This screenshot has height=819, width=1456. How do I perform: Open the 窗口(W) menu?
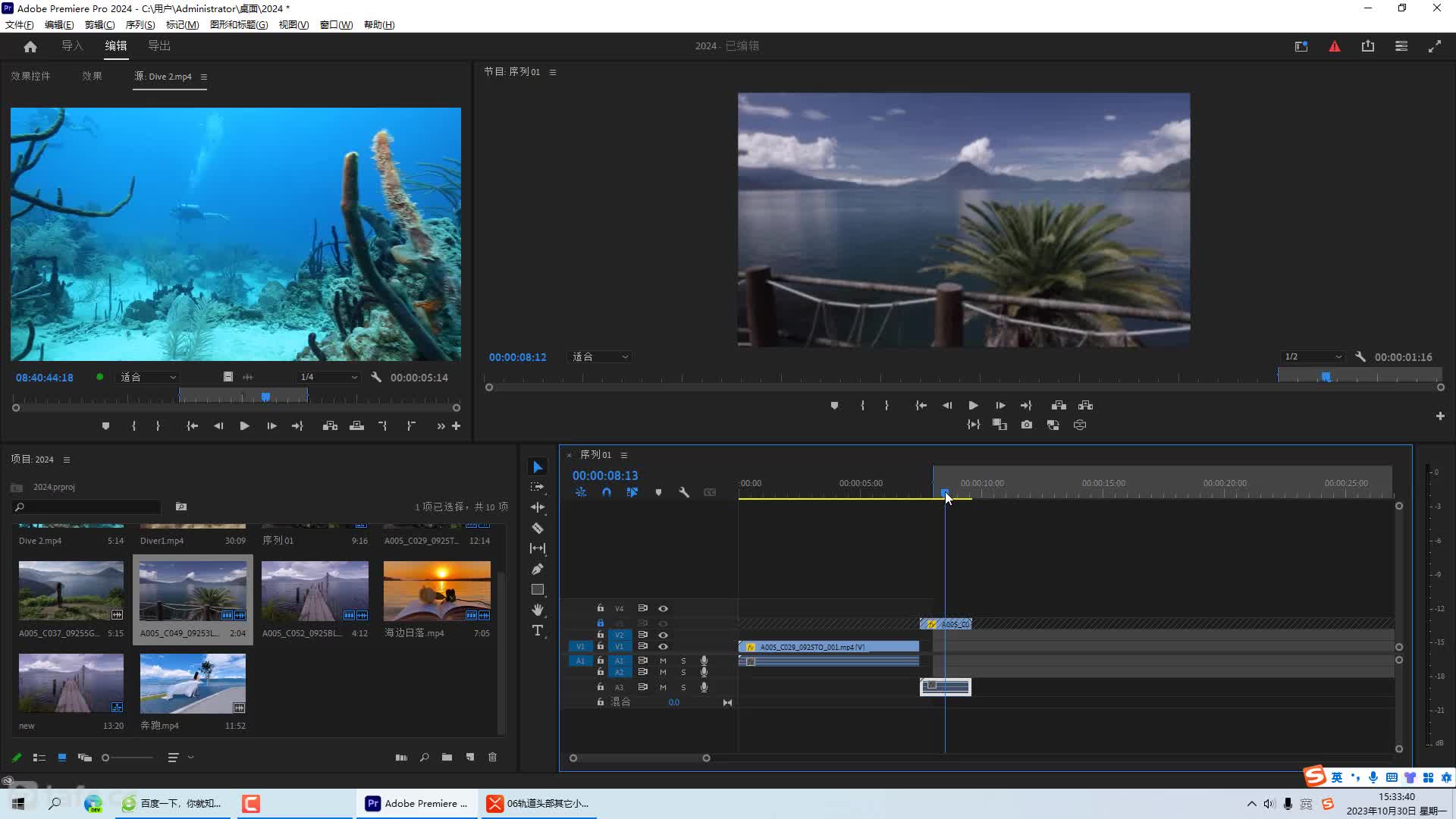336,25
